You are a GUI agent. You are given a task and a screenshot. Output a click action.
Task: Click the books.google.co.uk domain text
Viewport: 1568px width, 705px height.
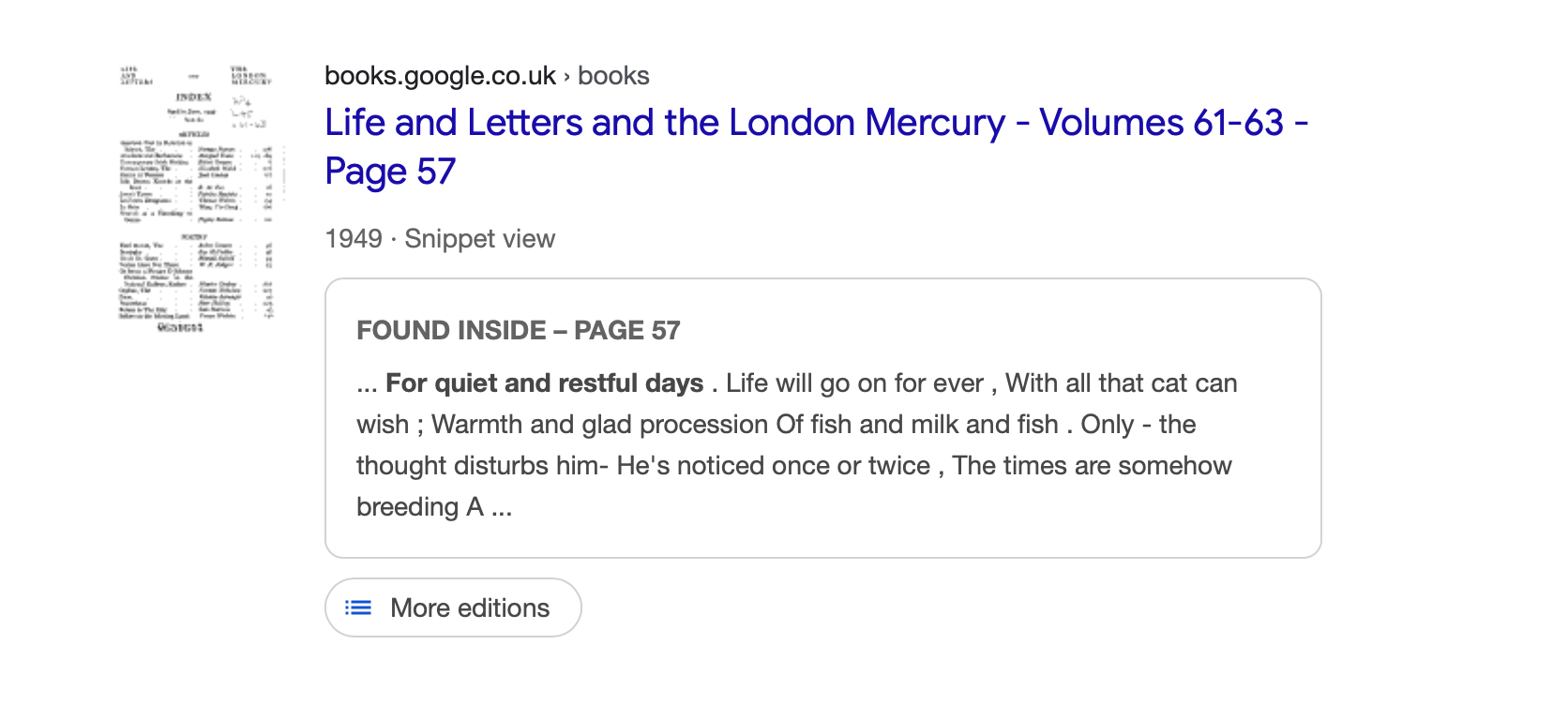tap(440, 76)
